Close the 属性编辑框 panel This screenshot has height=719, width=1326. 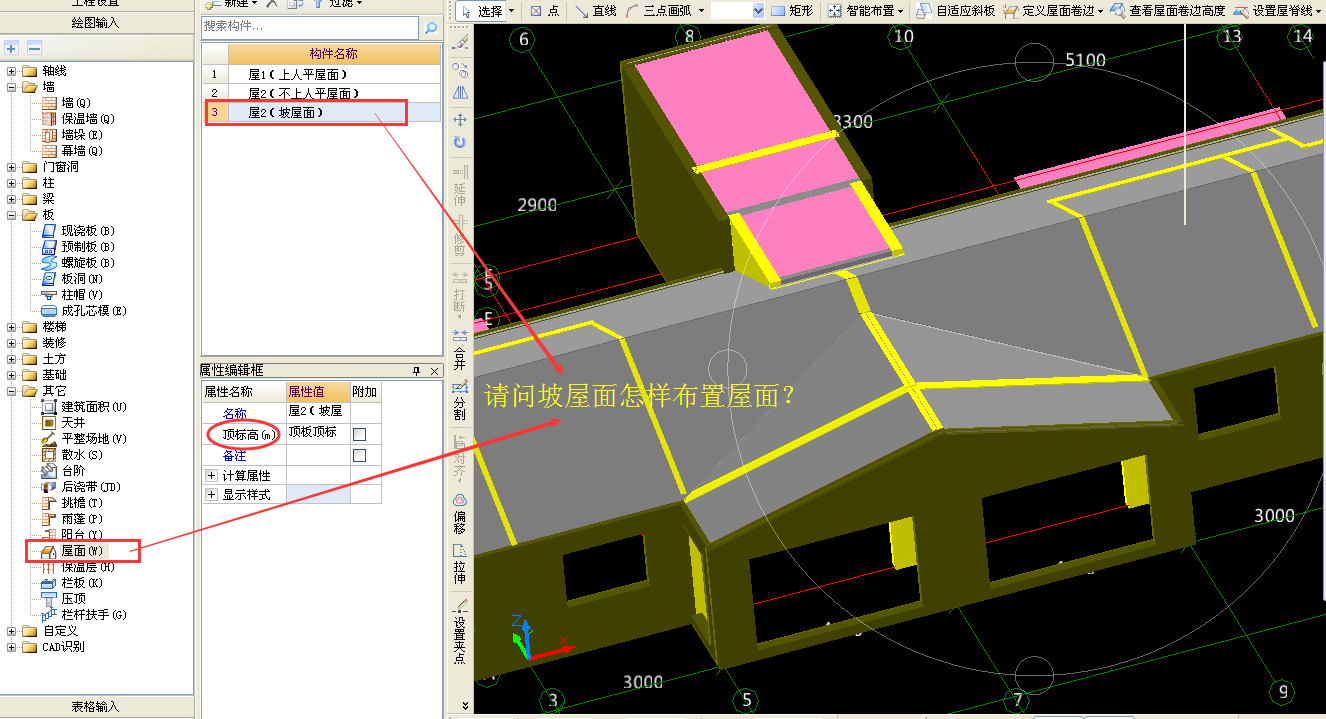[x=435, y=372]
